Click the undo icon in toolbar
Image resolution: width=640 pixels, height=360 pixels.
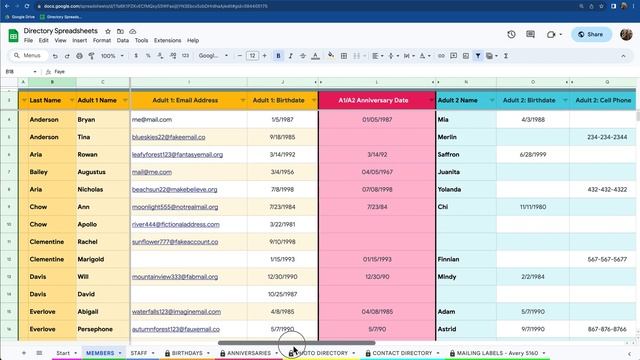[x=55, y=56]
